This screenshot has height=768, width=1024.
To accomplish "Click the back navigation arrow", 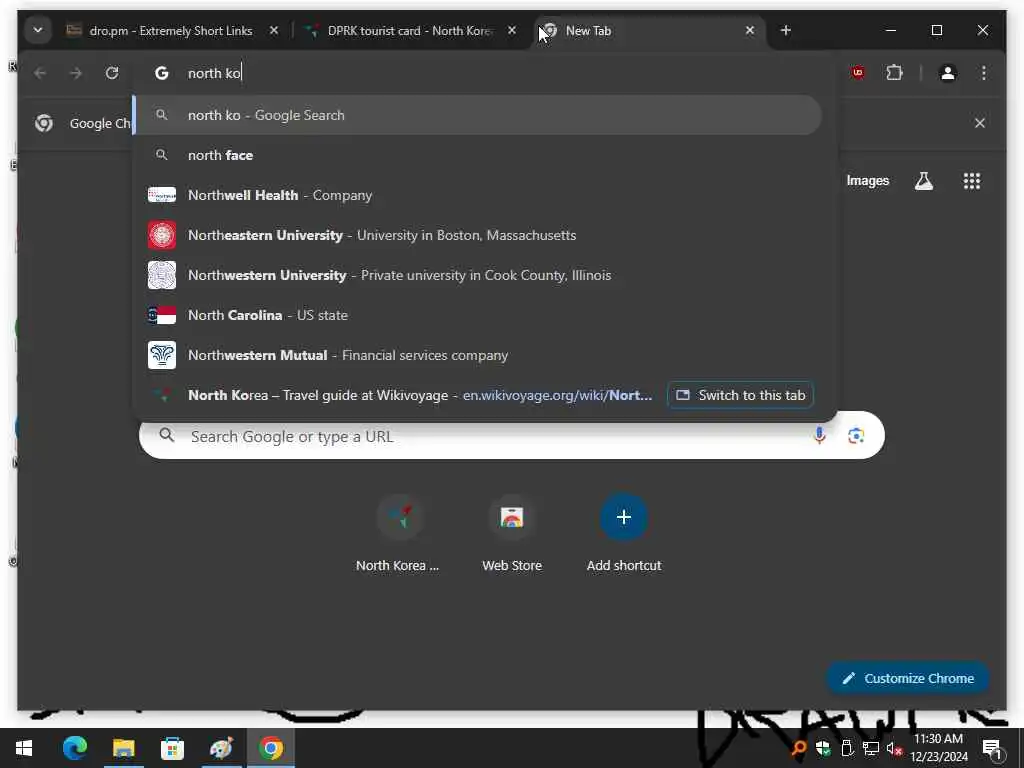I will [x=40, y=73].
